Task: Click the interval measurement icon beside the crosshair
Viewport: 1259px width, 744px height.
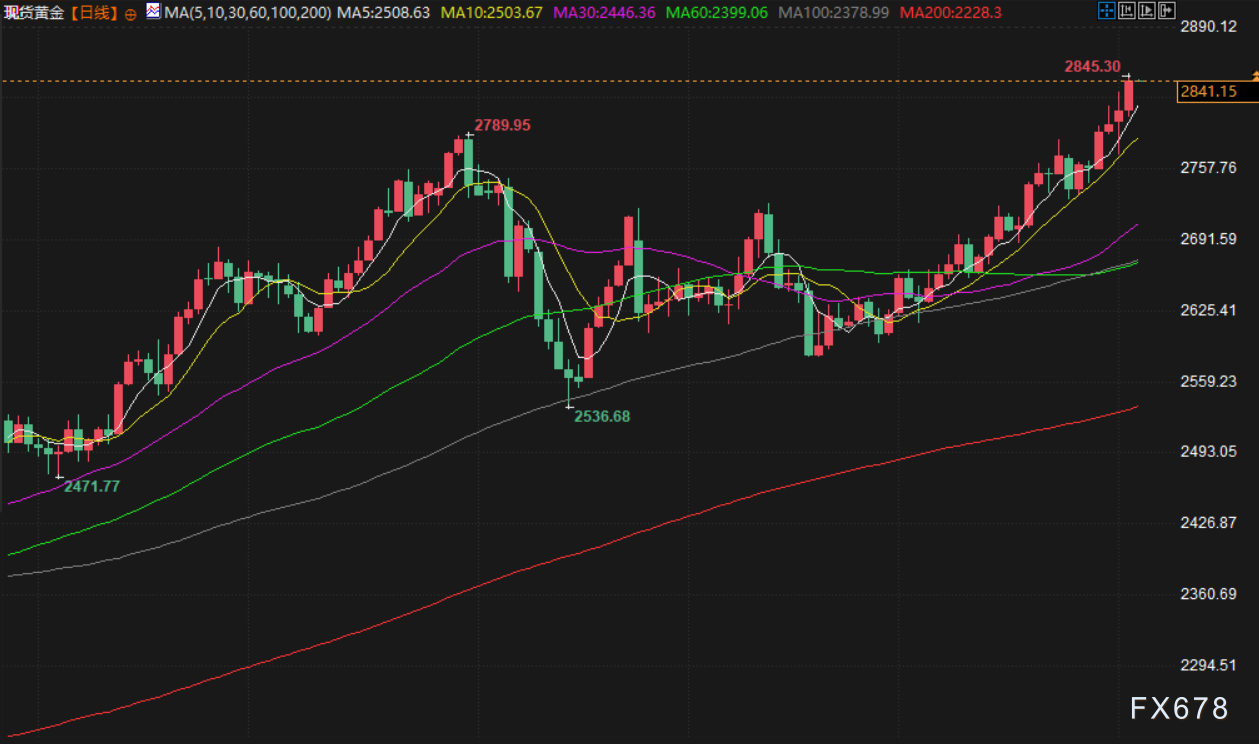Action: [x=1126, y=12]
